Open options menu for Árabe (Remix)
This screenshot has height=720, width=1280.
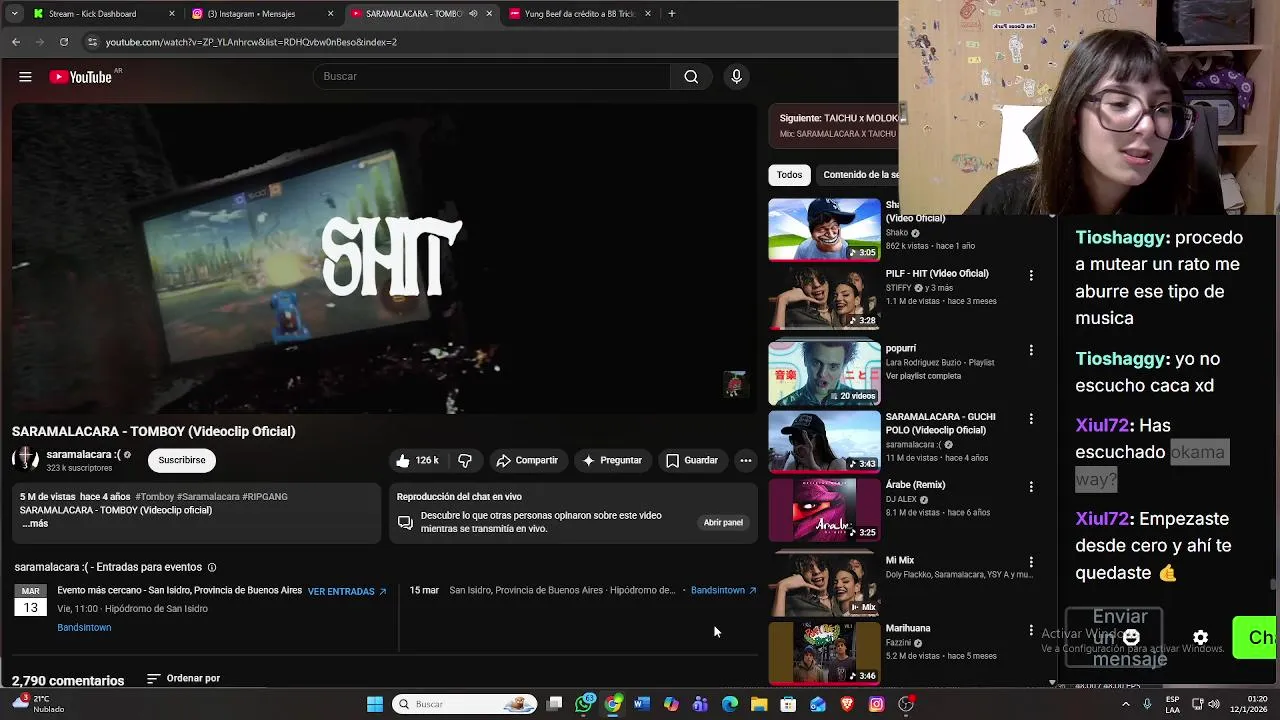(1031, 486)
